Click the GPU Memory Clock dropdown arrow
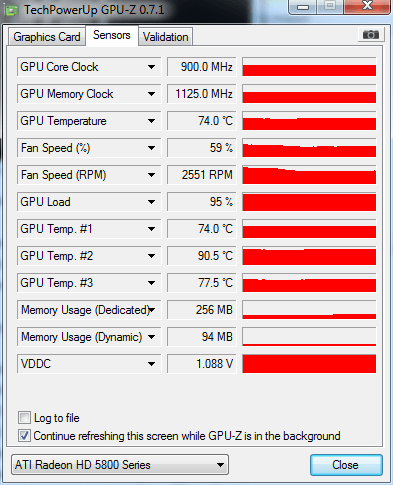393x485 pixels. [152, 94]
